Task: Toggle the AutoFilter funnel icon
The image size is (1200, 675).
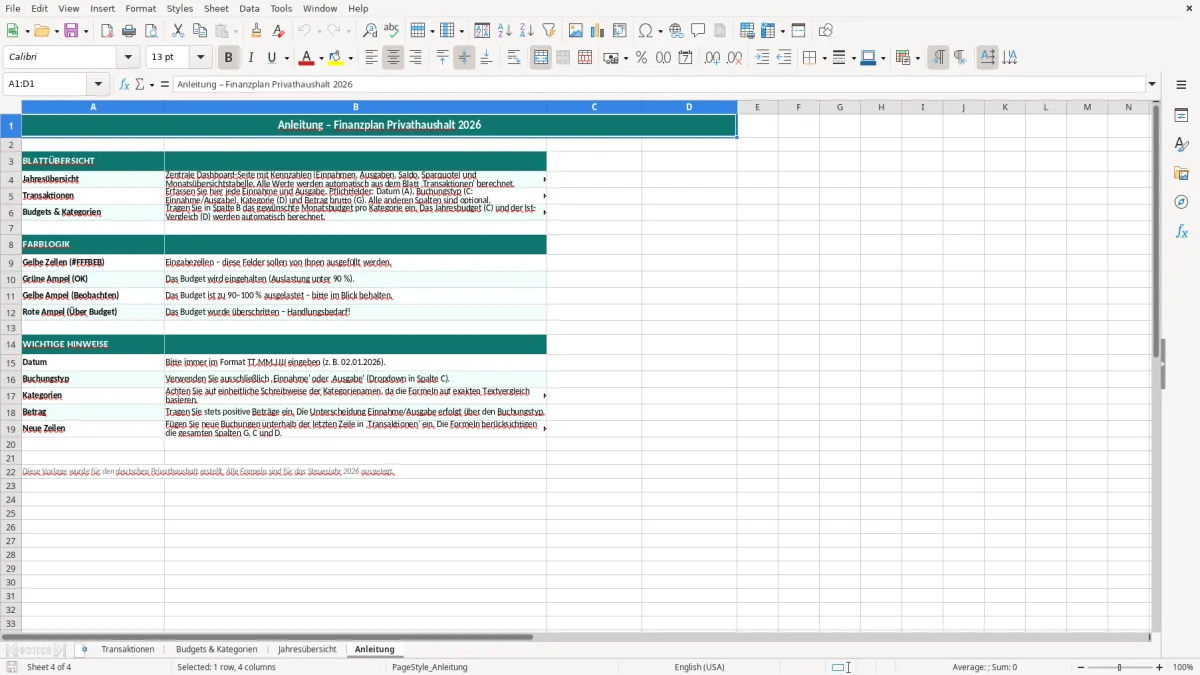Action: coord(549,31)
